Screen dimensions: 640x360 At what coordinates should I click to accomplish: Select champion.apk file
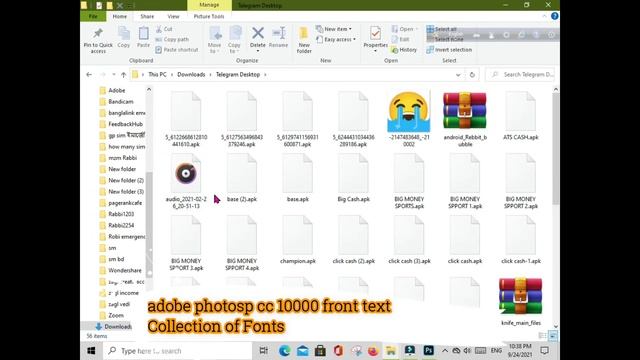298,239
